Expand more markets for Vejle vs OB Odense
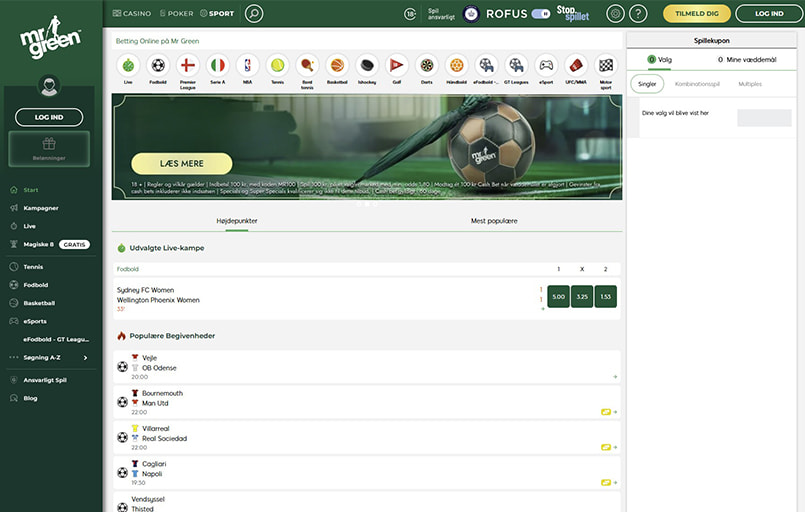The image size is (805, 512). [x=615, y=377]
